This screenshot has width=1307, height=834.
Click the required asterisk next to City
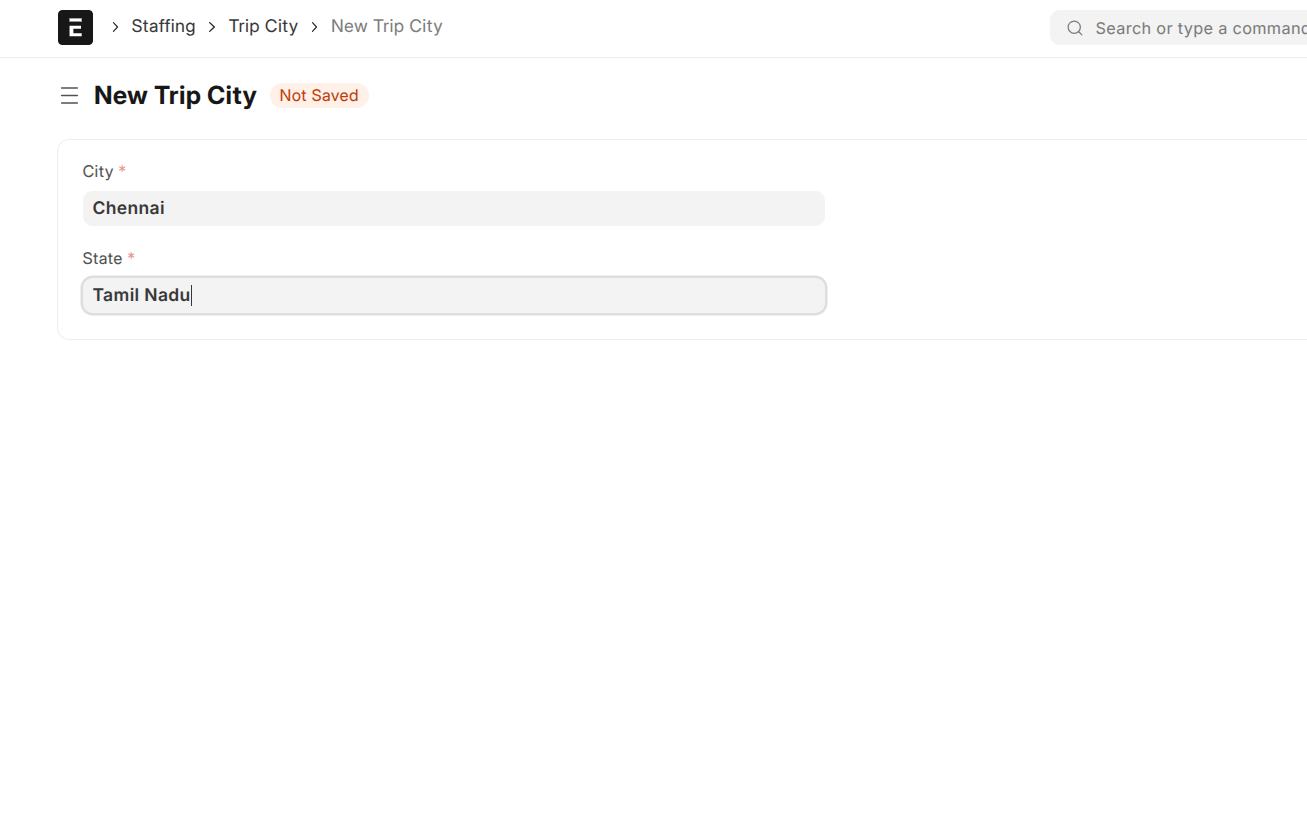tap(121, 170)
